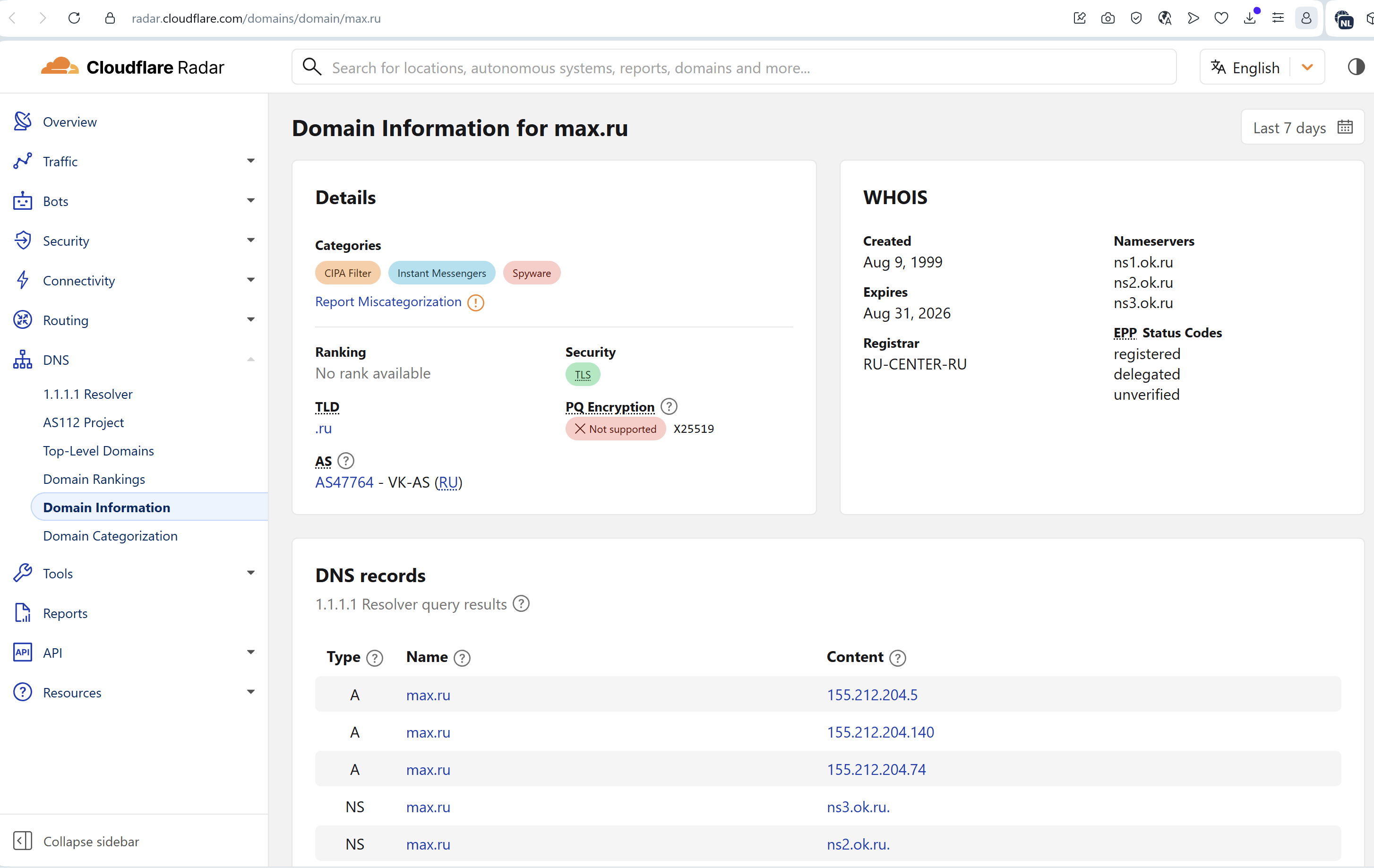
Task: Click the AS help question icon
Action: [x=346, y=461]
